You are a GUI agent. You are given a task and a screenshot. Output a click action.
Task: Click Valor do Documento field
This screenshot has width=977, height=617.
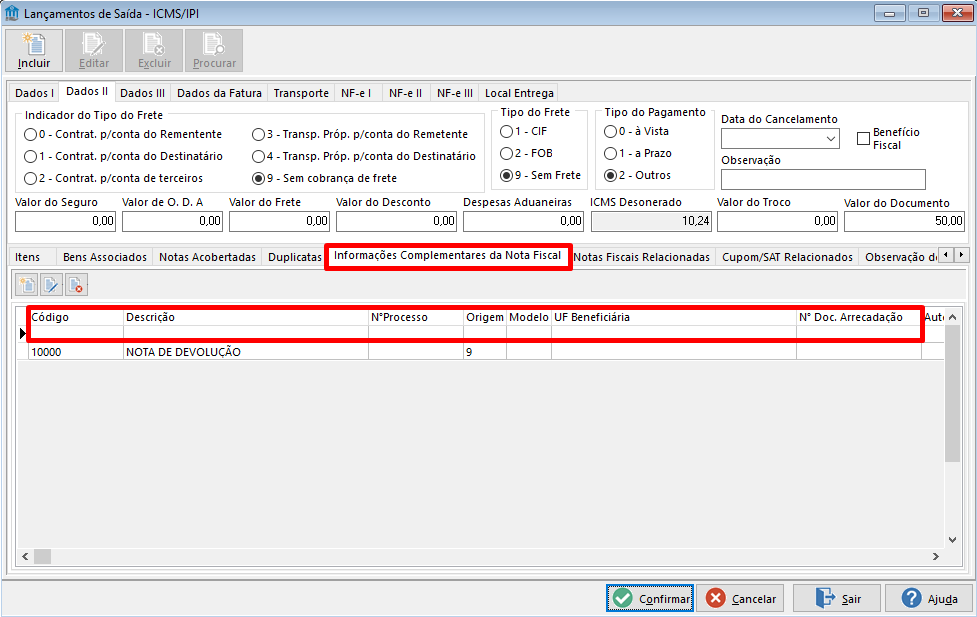pos(904,221)
